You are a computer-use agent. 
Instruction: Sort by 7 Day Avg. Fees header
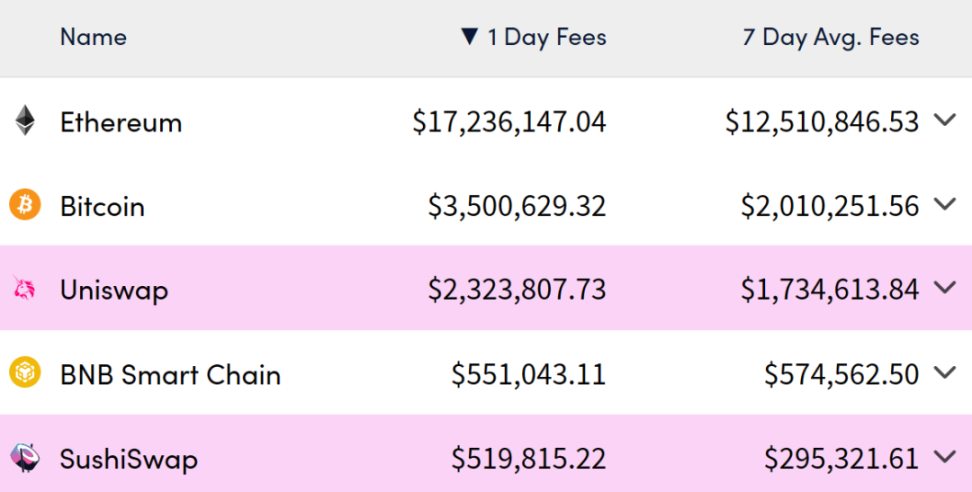[831, 37]
